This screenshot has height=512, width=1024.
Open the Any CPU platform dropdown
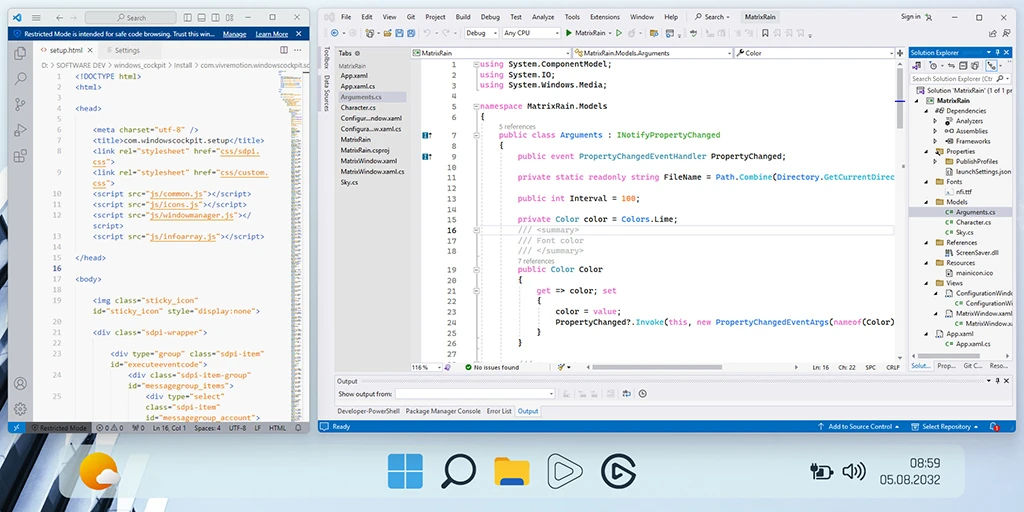coord(530,33)
